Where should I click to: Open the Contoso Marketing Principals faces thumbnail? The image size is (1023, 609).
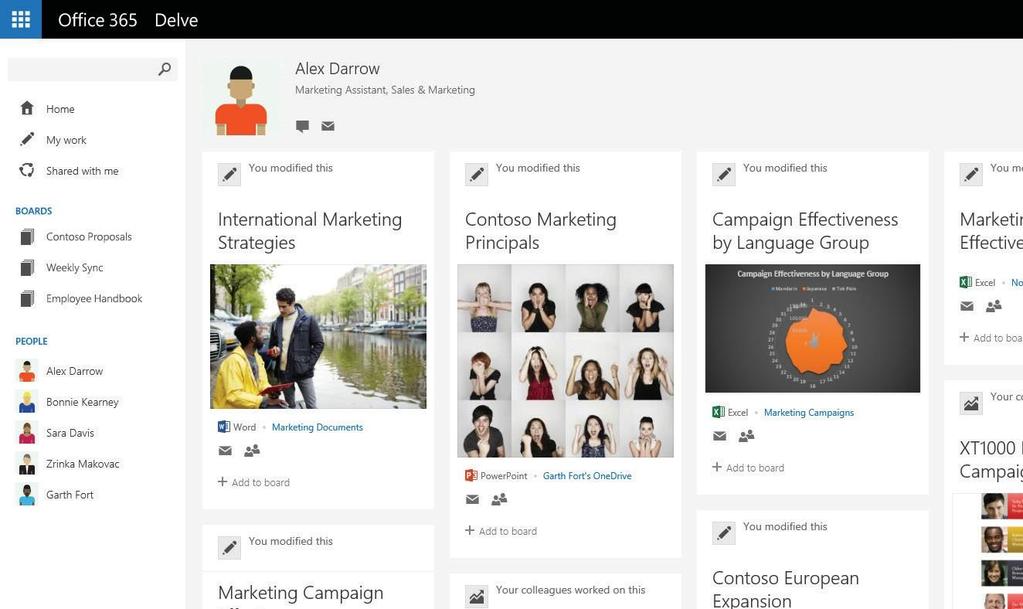pyautogui.click(x=566, y=360)
